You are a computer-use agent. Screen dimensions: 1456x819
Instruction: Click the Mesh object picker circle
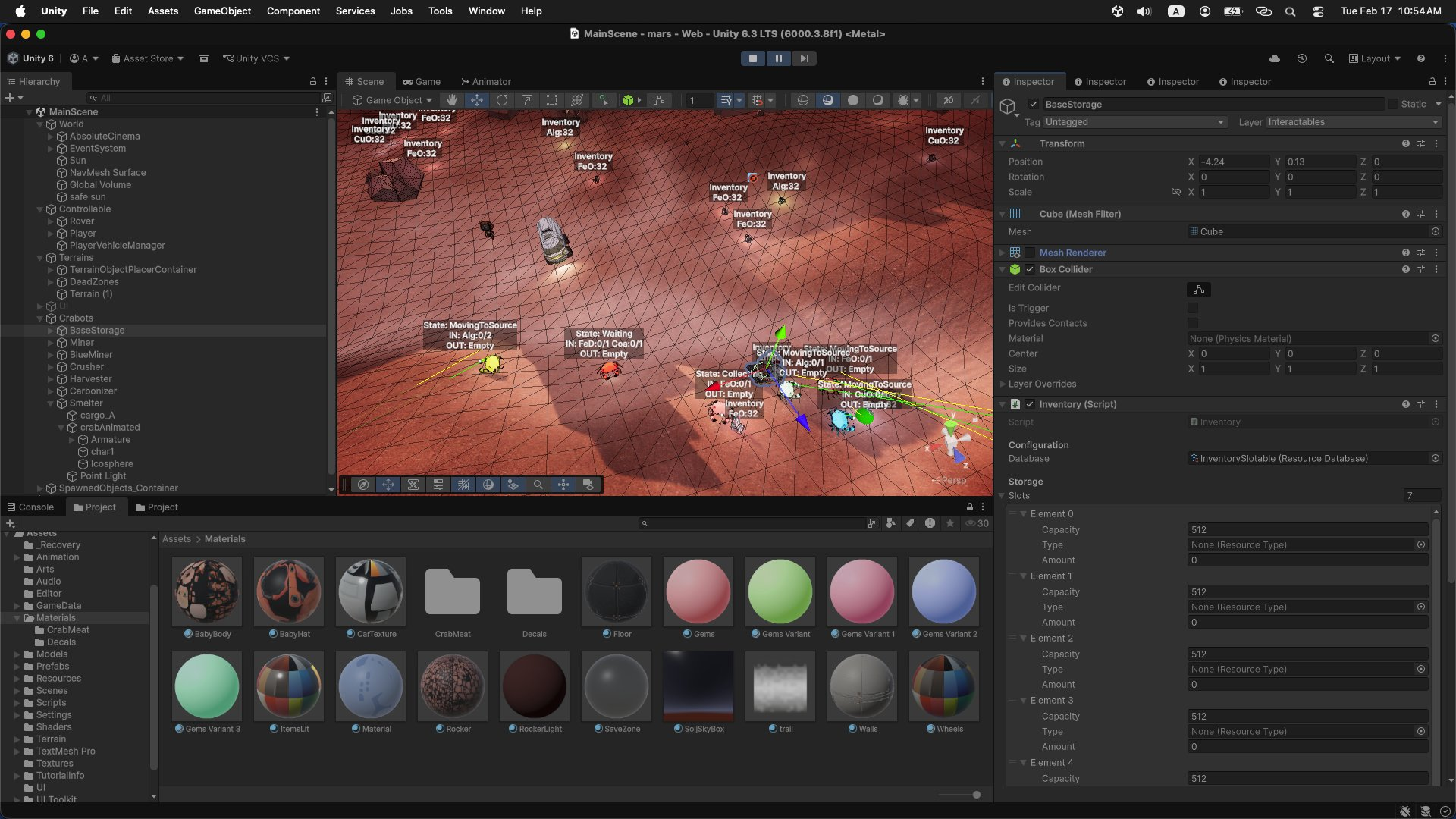tap(1436, 231)
